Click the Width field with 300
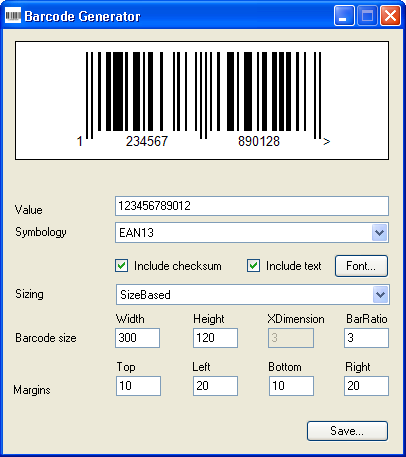This screenshot has height=457, width=406. click(x=137, y=338)
